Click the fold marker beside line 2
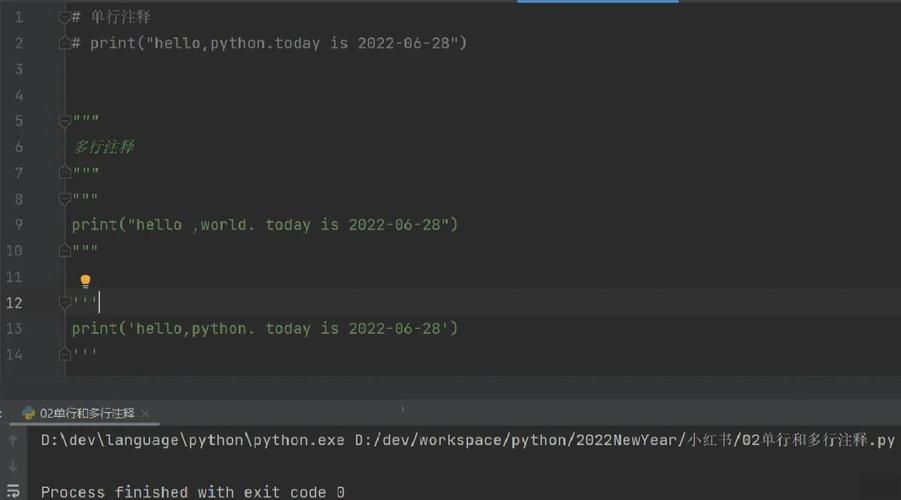 pos(66,43)
